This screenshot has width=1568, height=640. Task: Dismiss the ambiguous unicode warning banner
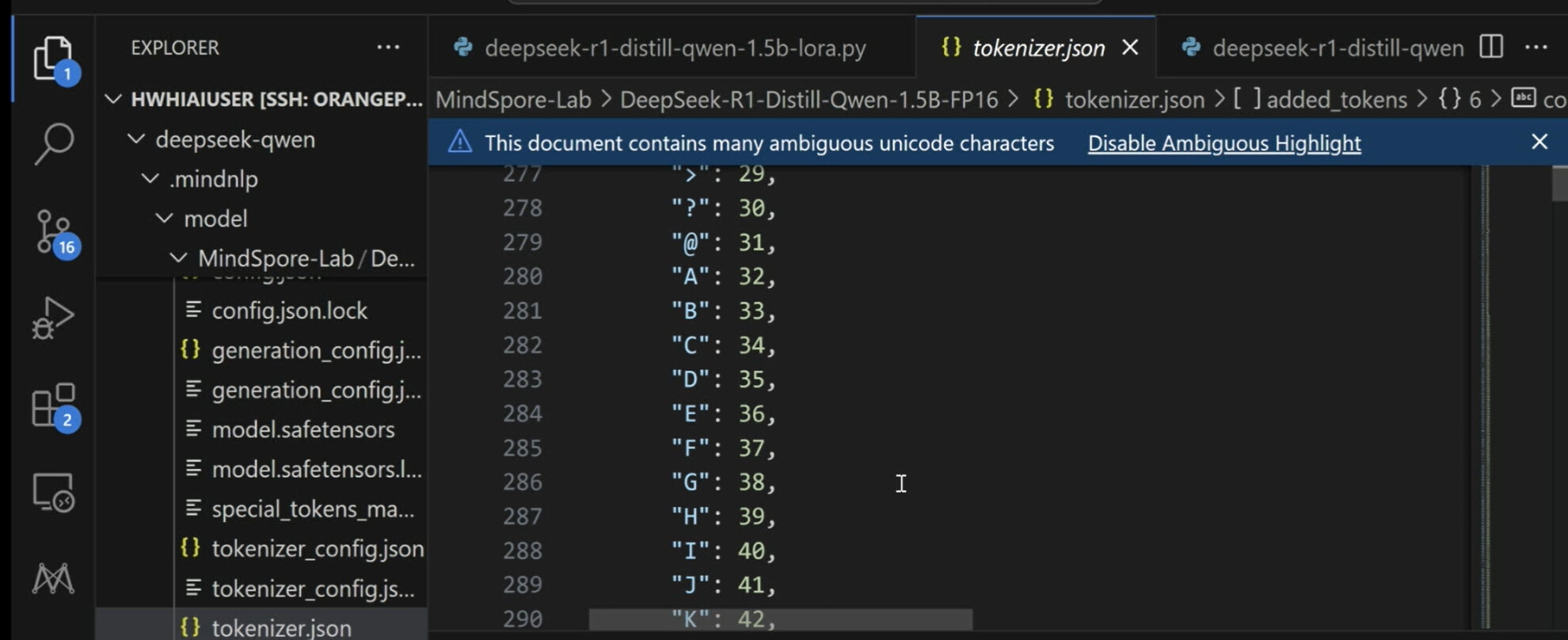[x=1539, y=142]
